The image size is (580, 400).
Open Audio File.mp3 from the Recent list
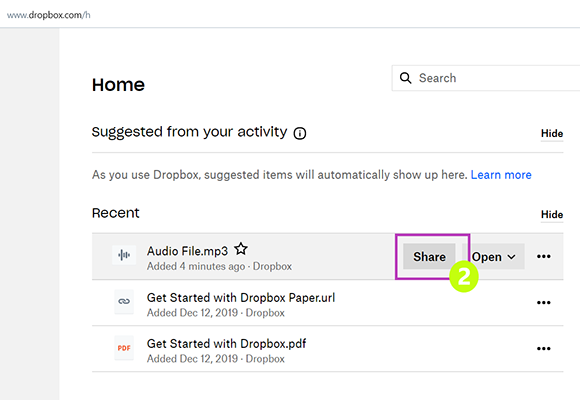(x=187, y=251)
